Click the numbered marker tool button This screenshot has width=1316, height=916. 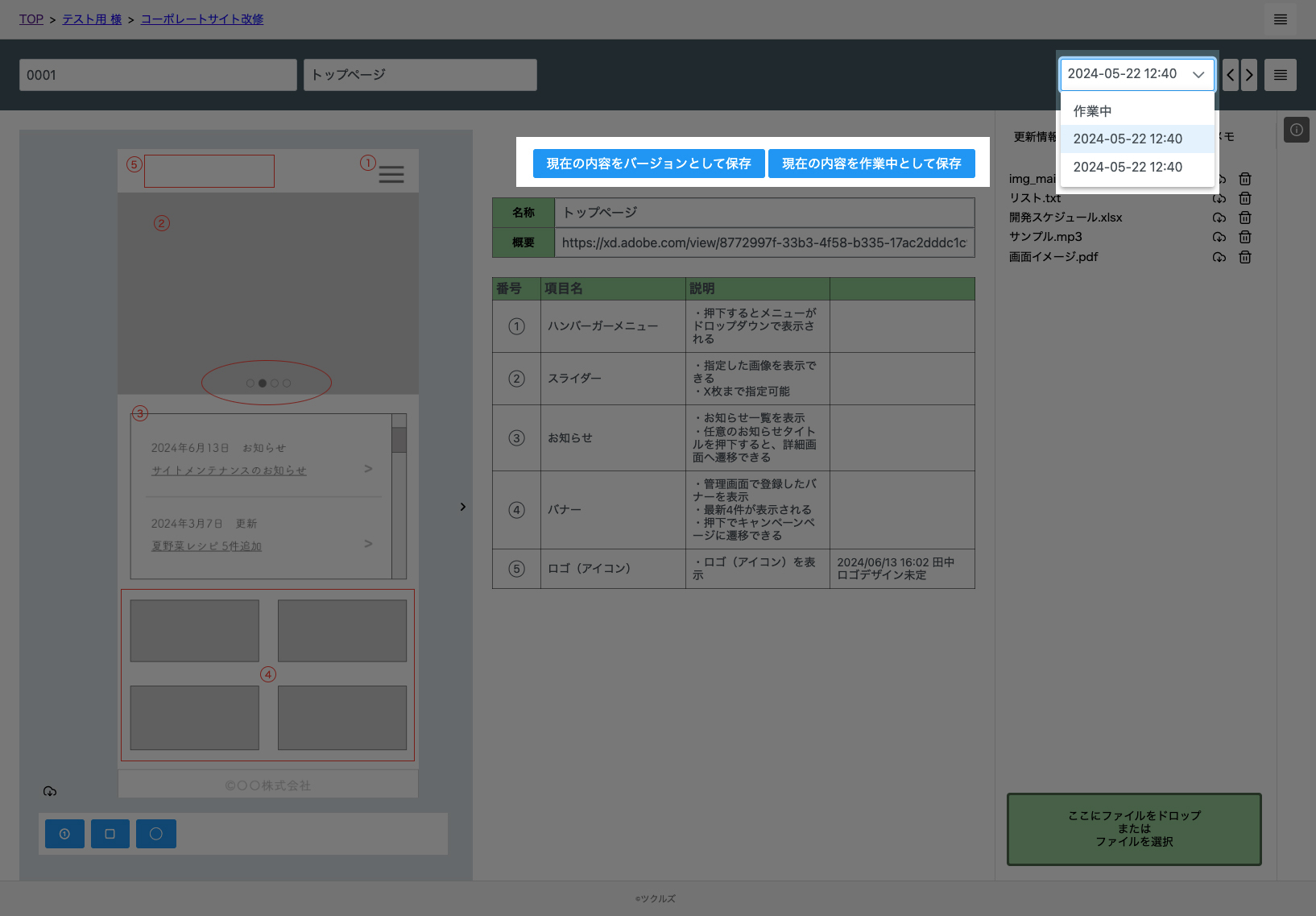[x=64, y=834]
